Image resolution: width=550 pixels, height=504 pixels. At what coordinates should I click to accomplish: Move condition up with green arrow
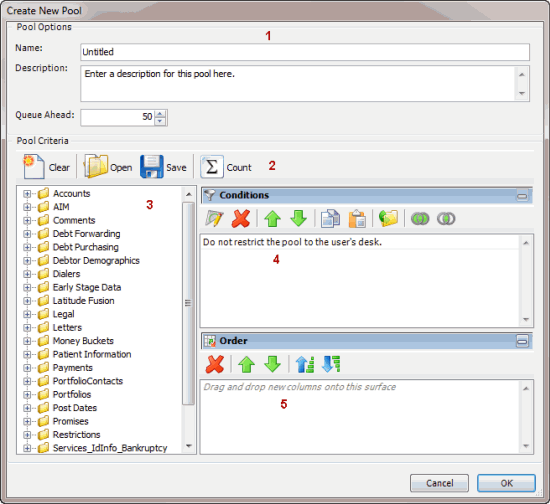click(273, 219)
